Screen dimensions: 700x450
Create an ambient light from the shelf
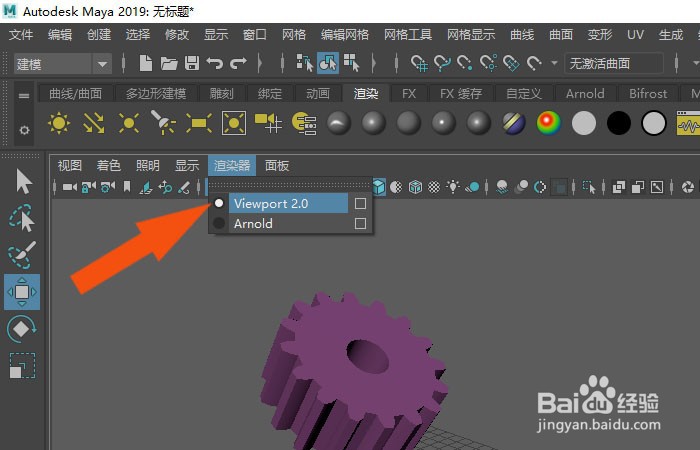click(59, 123)
